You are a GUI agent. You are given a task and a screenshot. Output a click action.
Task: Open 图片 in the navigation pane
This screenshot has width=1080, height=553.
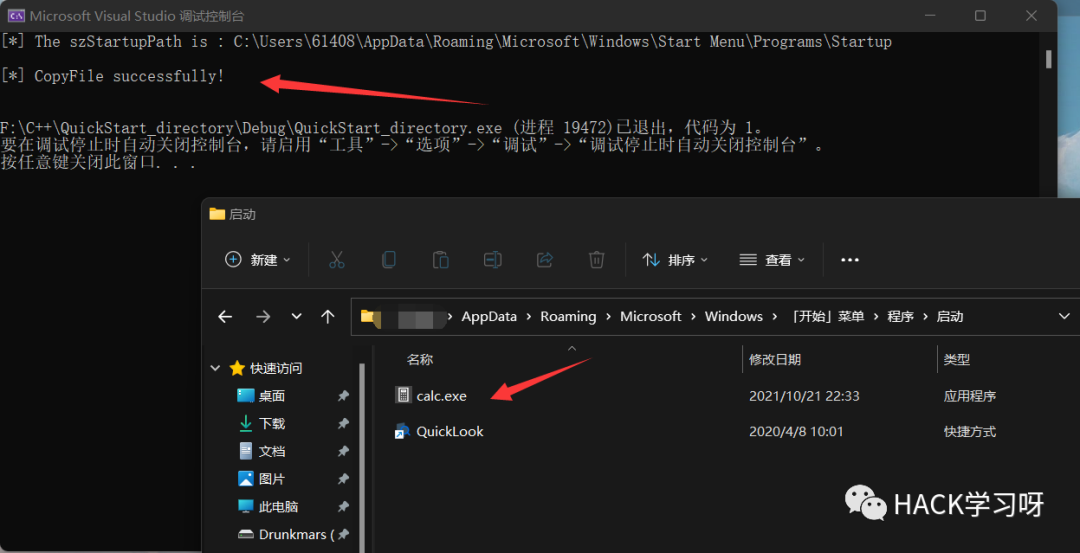tap(271, 479)
